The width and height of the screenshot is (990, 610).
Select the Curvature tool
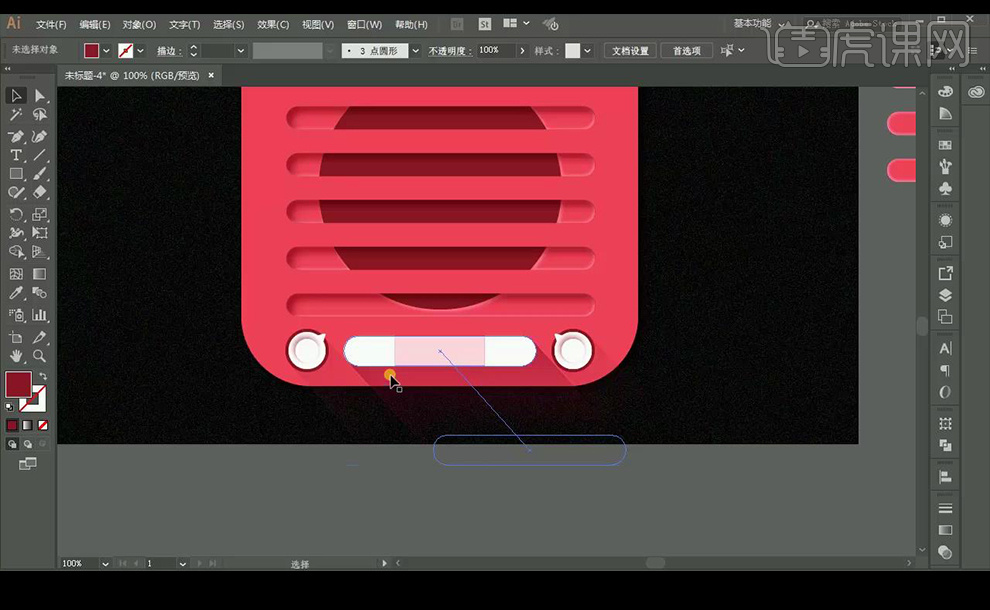[x=40, y=136]
